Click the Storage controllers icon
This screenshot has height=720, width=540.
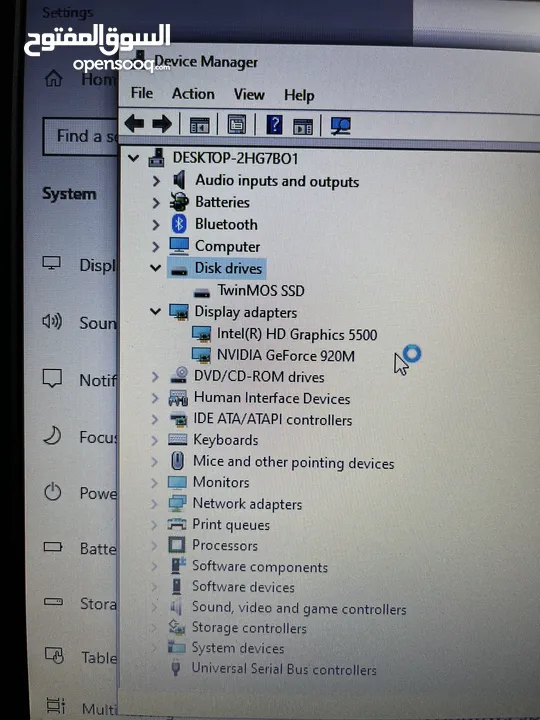(x=177, y=627)
